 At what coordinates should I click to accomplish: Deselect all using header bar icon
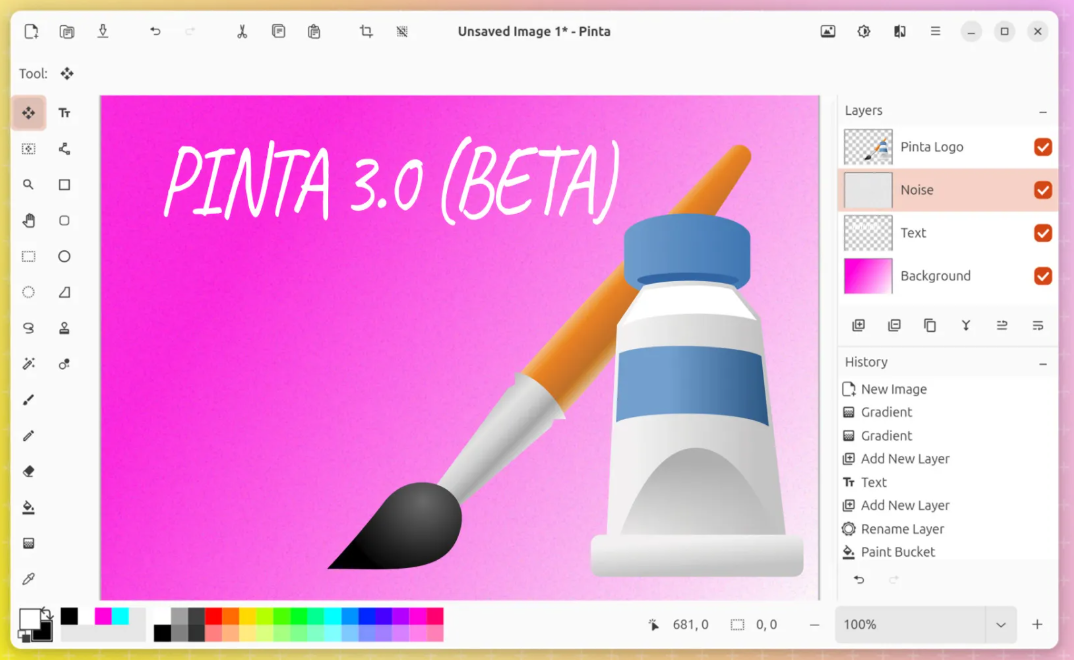tap(402, 31)
